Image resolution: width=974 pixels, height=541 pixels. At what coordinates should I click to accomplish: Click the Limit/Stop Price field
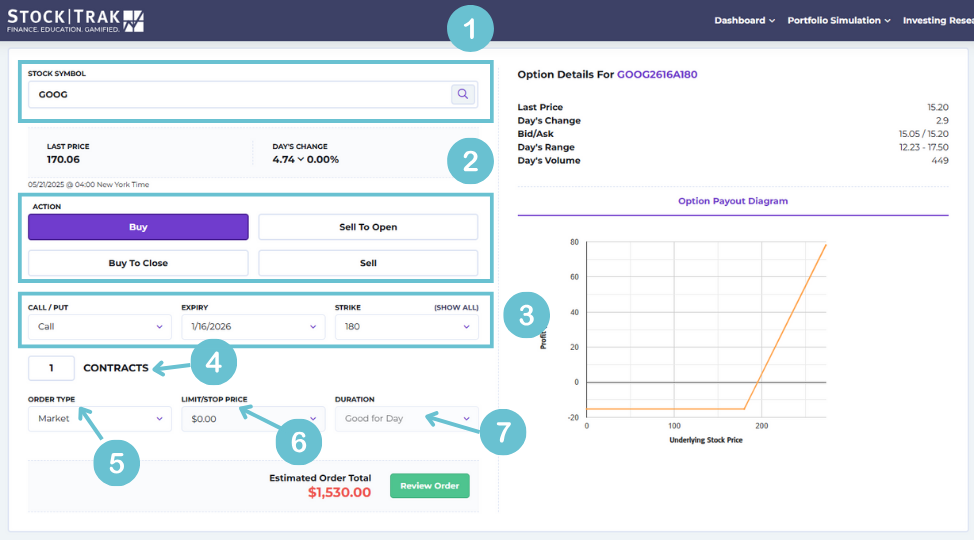(253, 419)
